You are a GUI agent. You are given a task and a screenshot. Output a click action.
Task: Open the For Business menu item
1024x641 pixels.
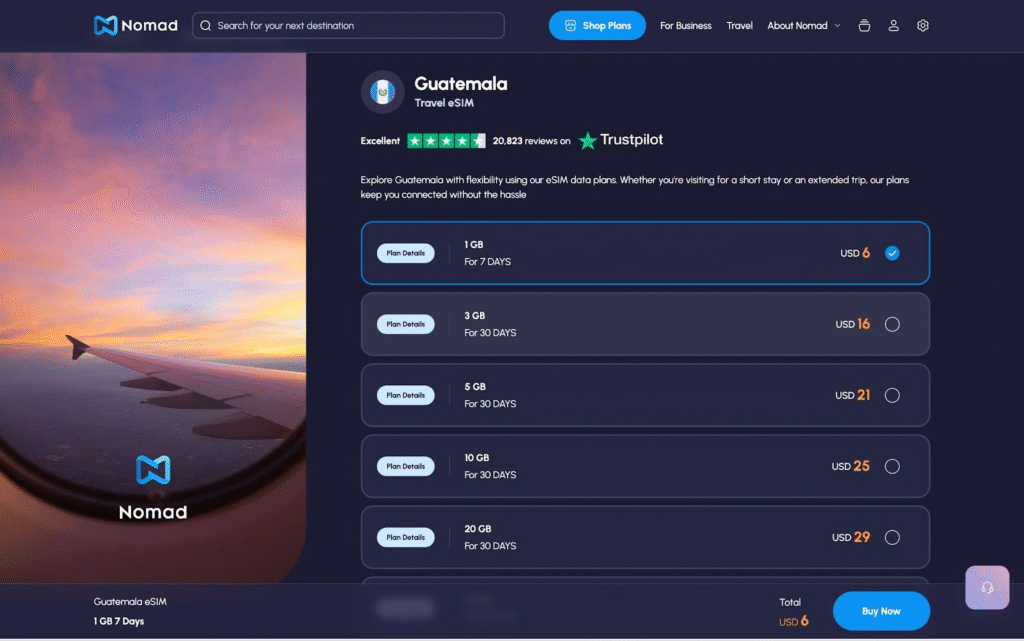point(686,25)
